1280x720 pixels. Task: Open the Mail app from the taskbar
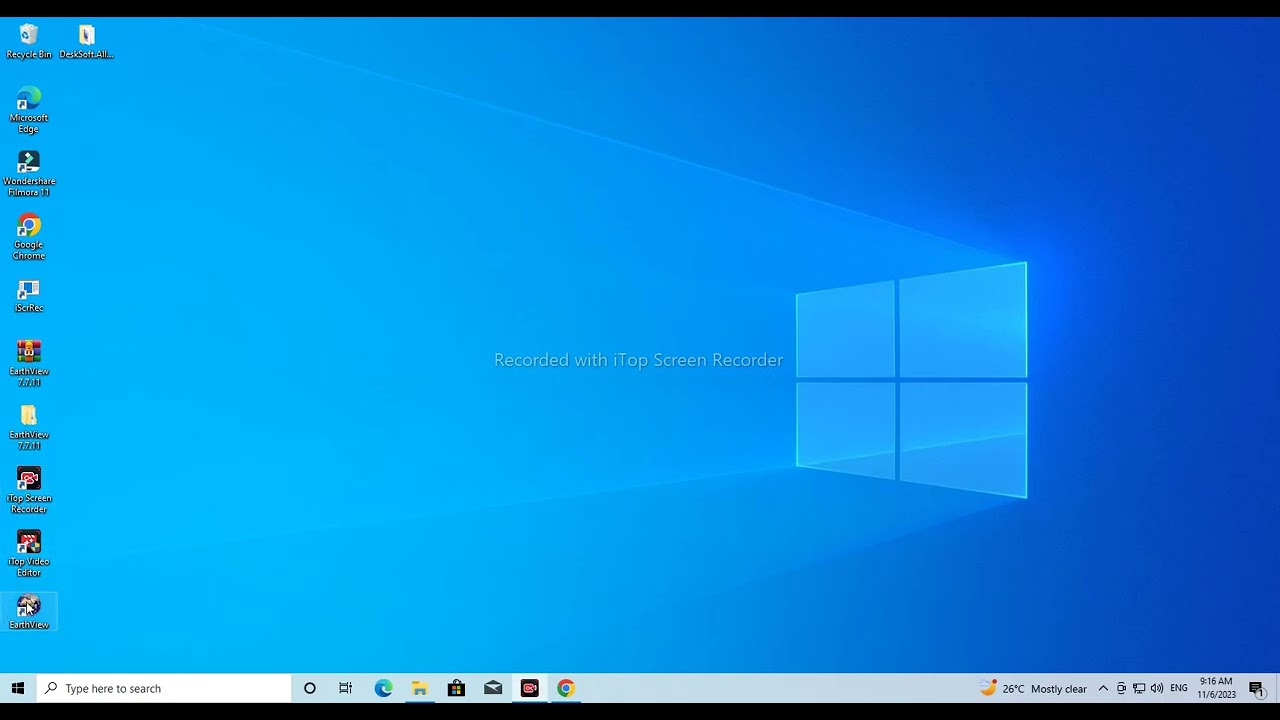pos(493,688)
